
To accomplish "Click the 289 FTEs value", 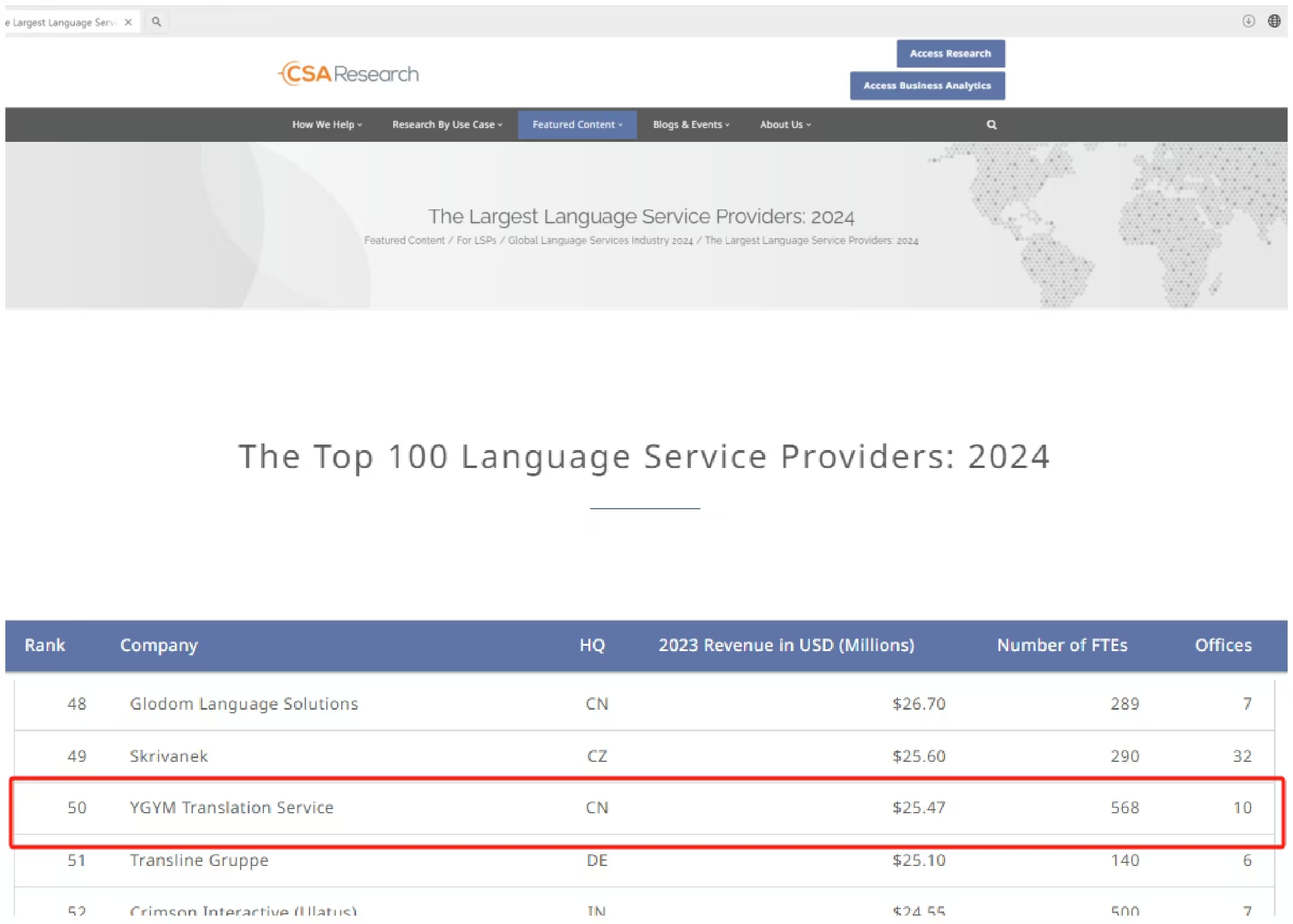I will (x=1125, y=704).
